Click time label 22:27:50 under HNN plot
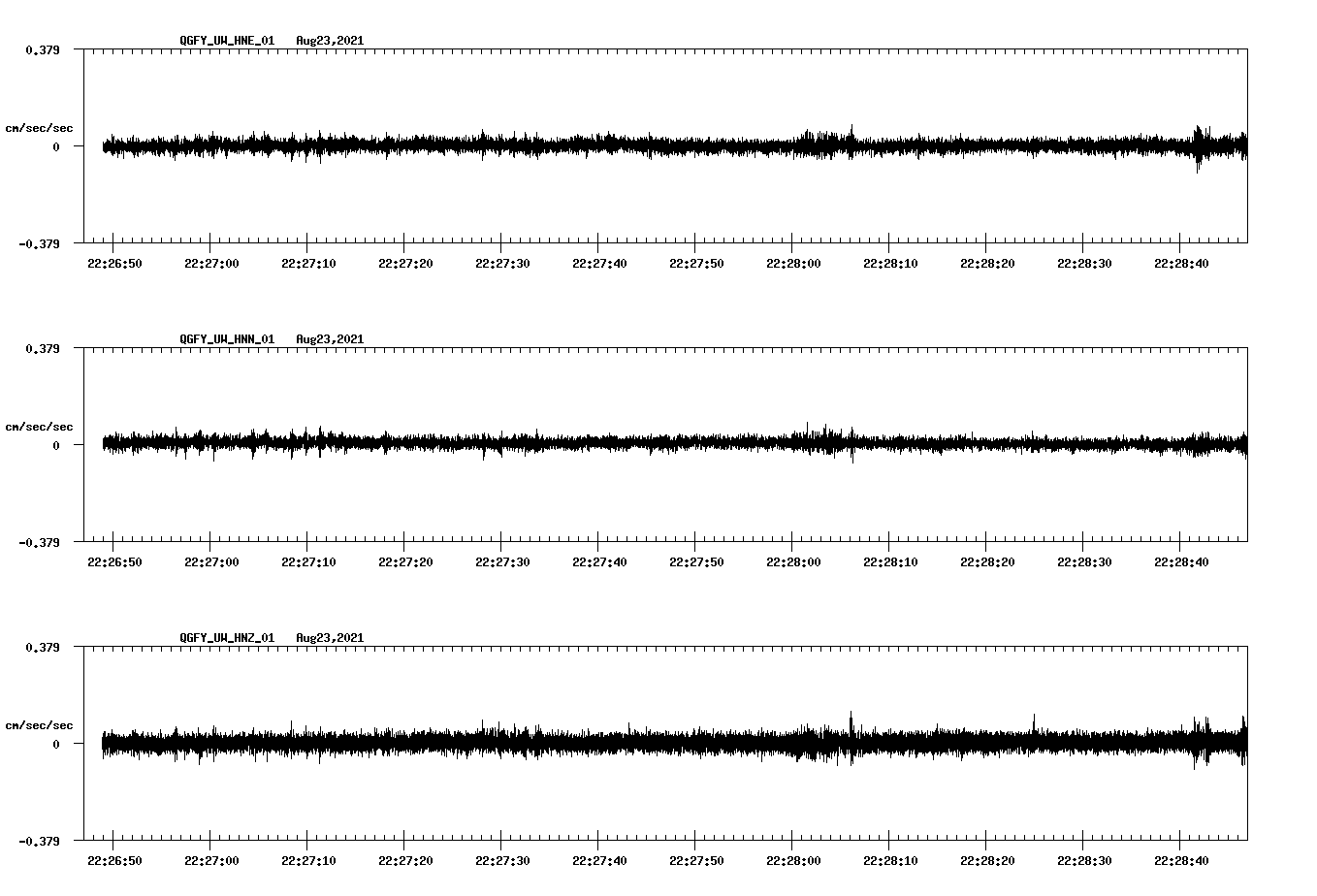The width and height of the screenshot is (1317, 896). (696, 562)
